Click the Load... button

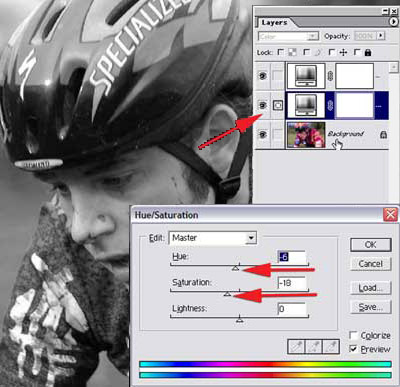(x=370, y=288)
